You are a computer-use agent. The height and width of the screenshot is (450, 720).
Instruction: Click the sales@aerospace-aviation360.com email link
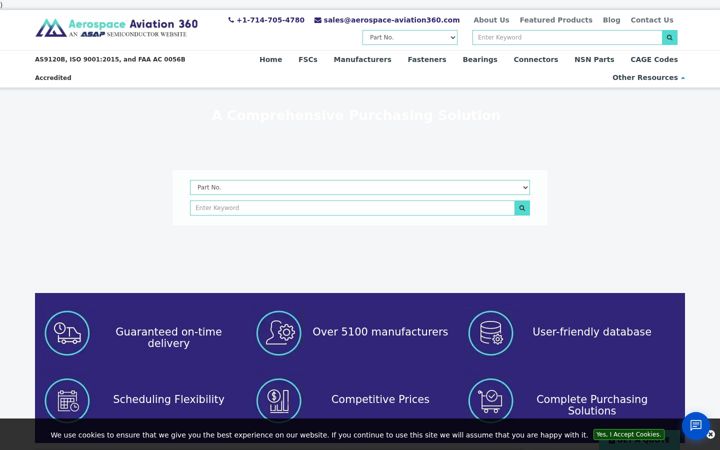pos(391,20)
